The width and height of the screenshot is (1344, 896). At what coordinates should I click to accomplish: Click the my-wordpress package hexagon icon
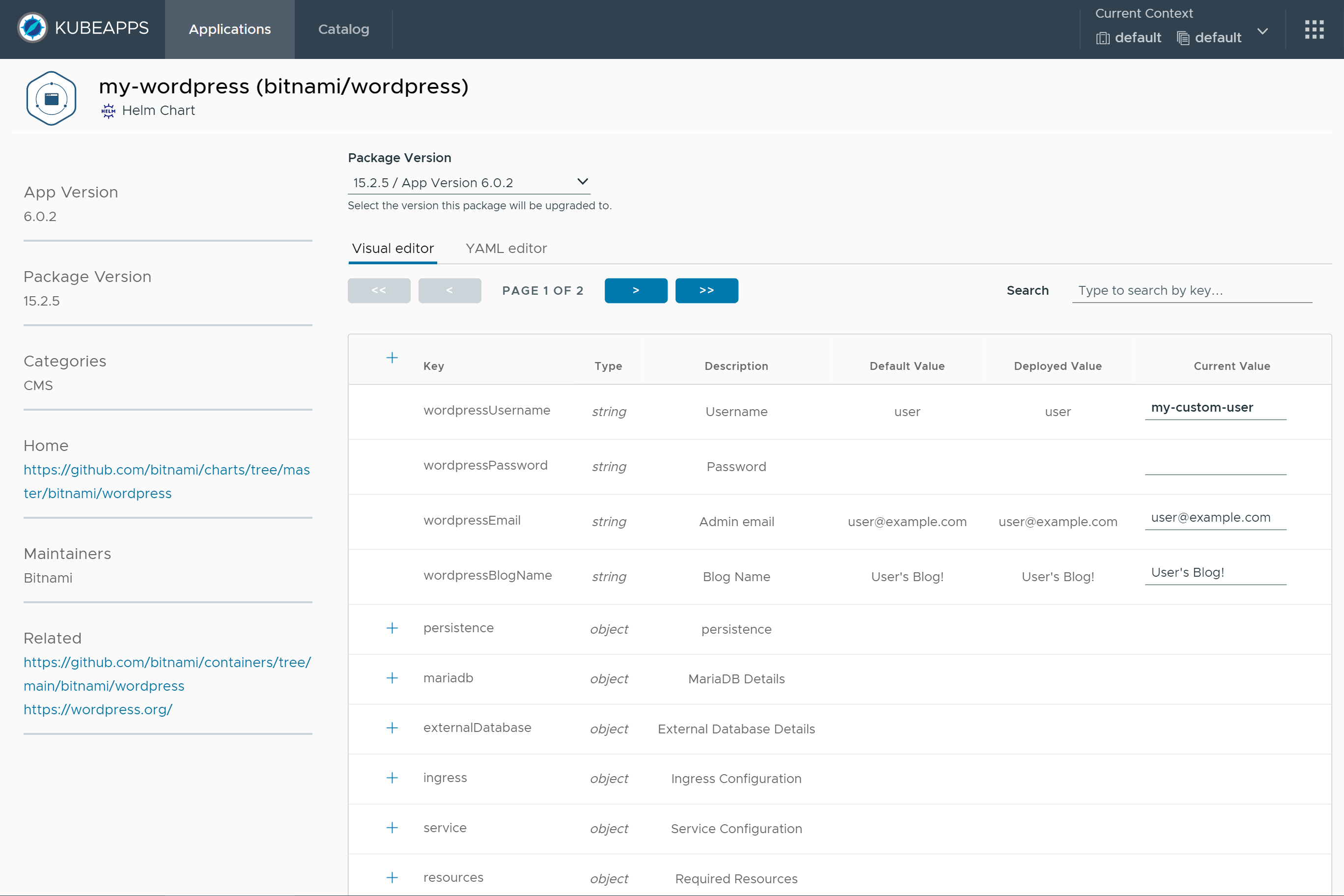[51, 98]
